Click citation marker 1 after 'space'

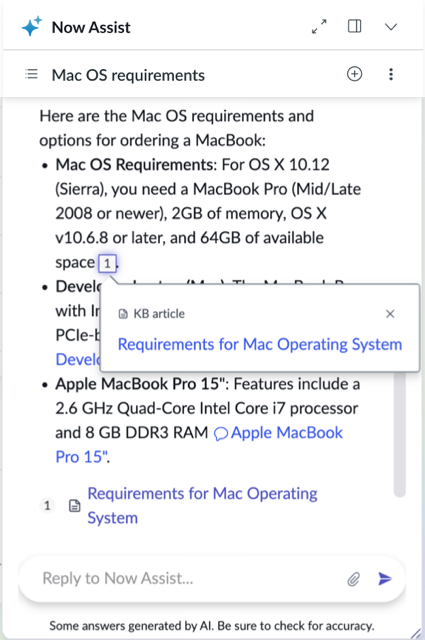coord(107,263)
